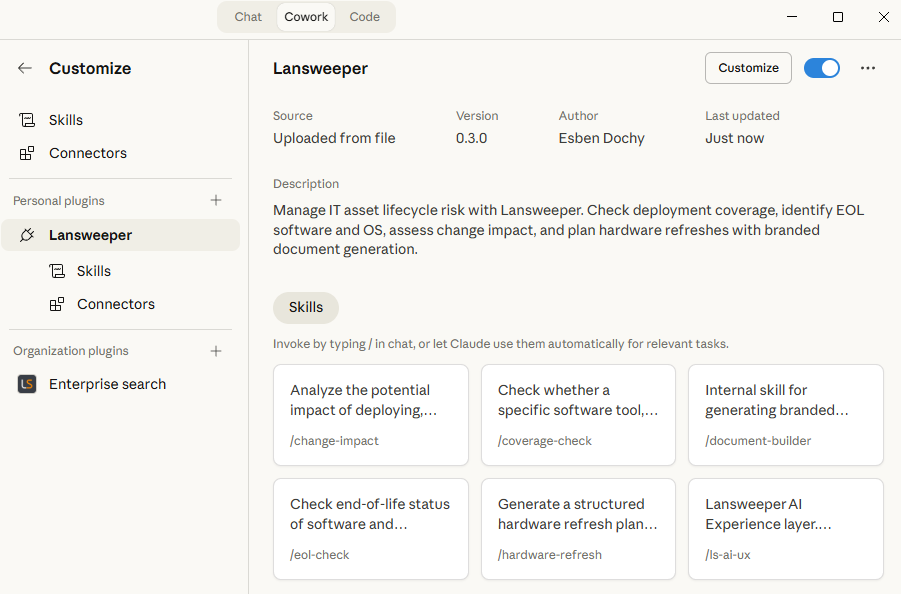Open the /change-impact skill card

371,415
